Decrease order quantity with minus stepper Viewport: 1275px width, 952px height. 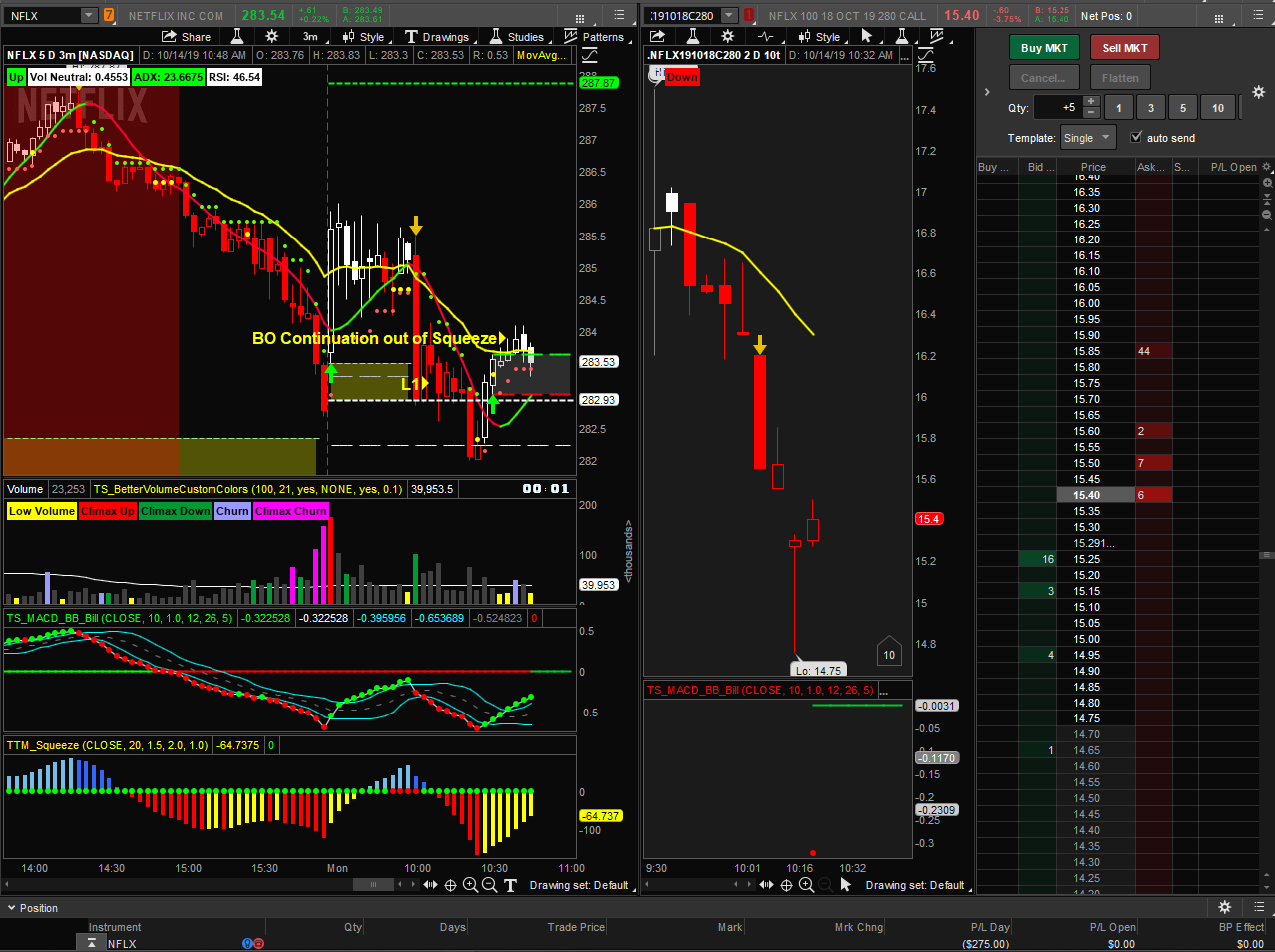[1091, 114]
